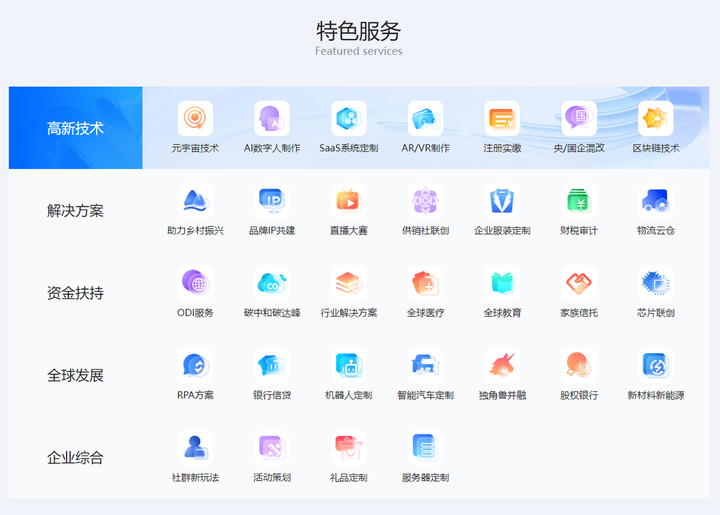Click the SaaS系统定制 text label
The height and width of the screenshot is (515, 720).
[349, 148]
